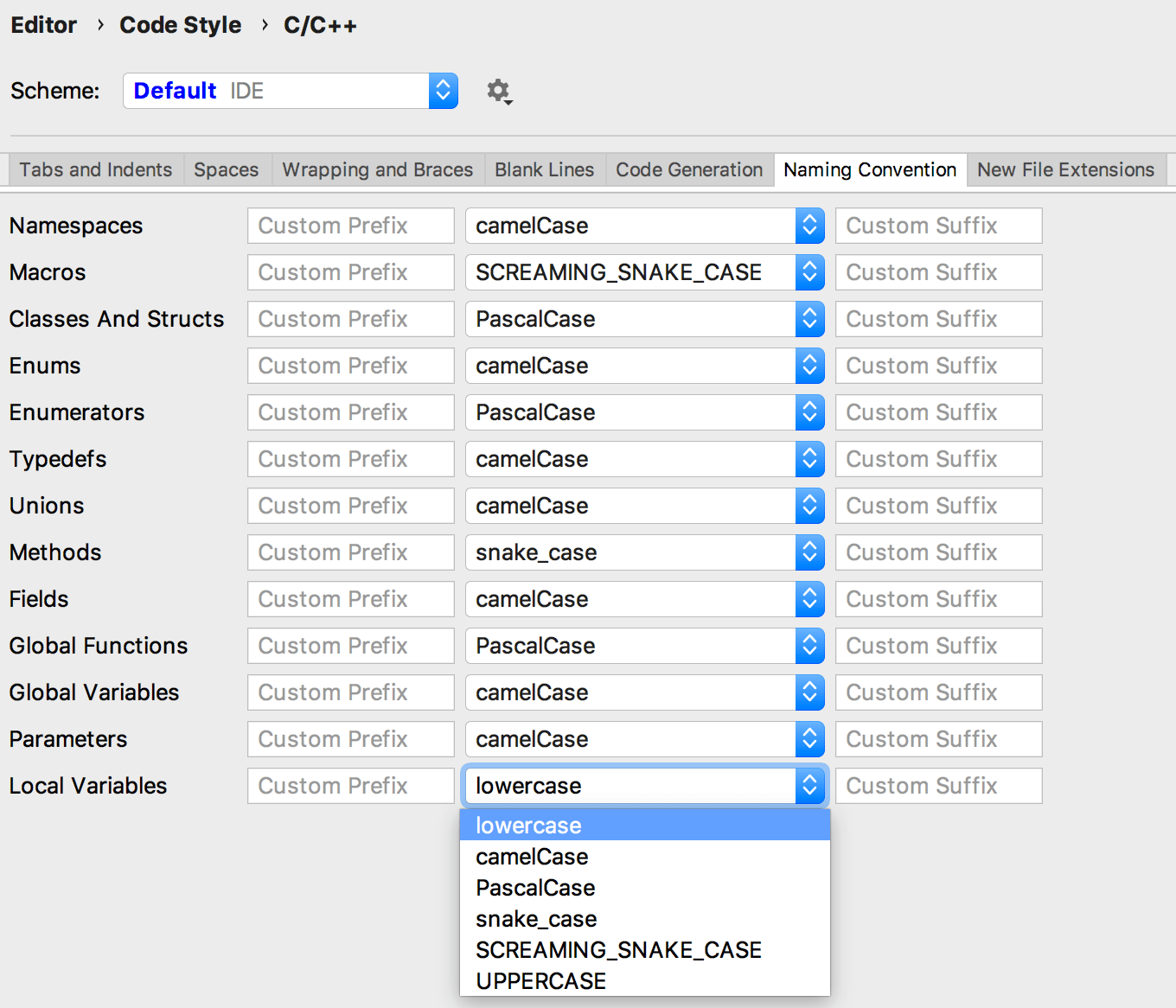This screenshot has width=1176, height=1008.
Task: Open the Parameters case style dropdown
Action: 643,739
